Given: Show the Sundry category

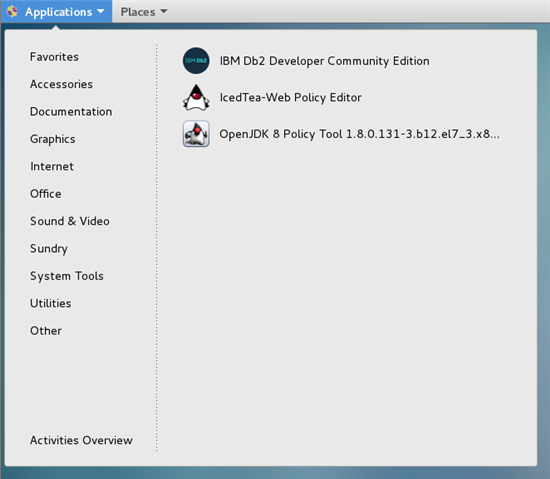Looking at the screenshot, I should click(49, 249).
